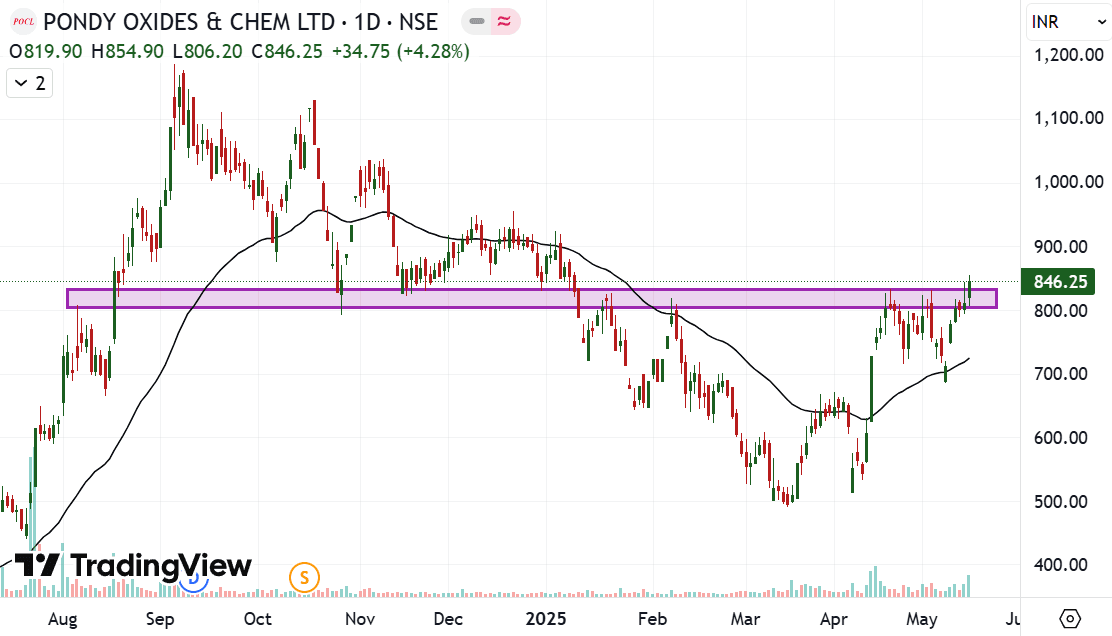Screen dimensions: 1112x636
Task: Click the POCL company logo icon
Action: tap(23, 22)
